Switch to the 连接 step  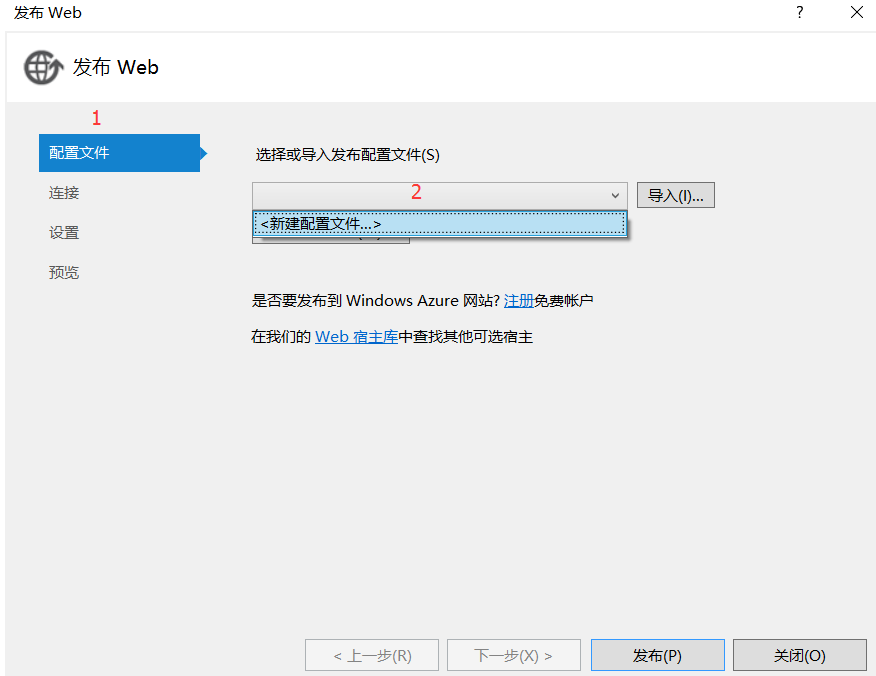click(x=63, y=192)
